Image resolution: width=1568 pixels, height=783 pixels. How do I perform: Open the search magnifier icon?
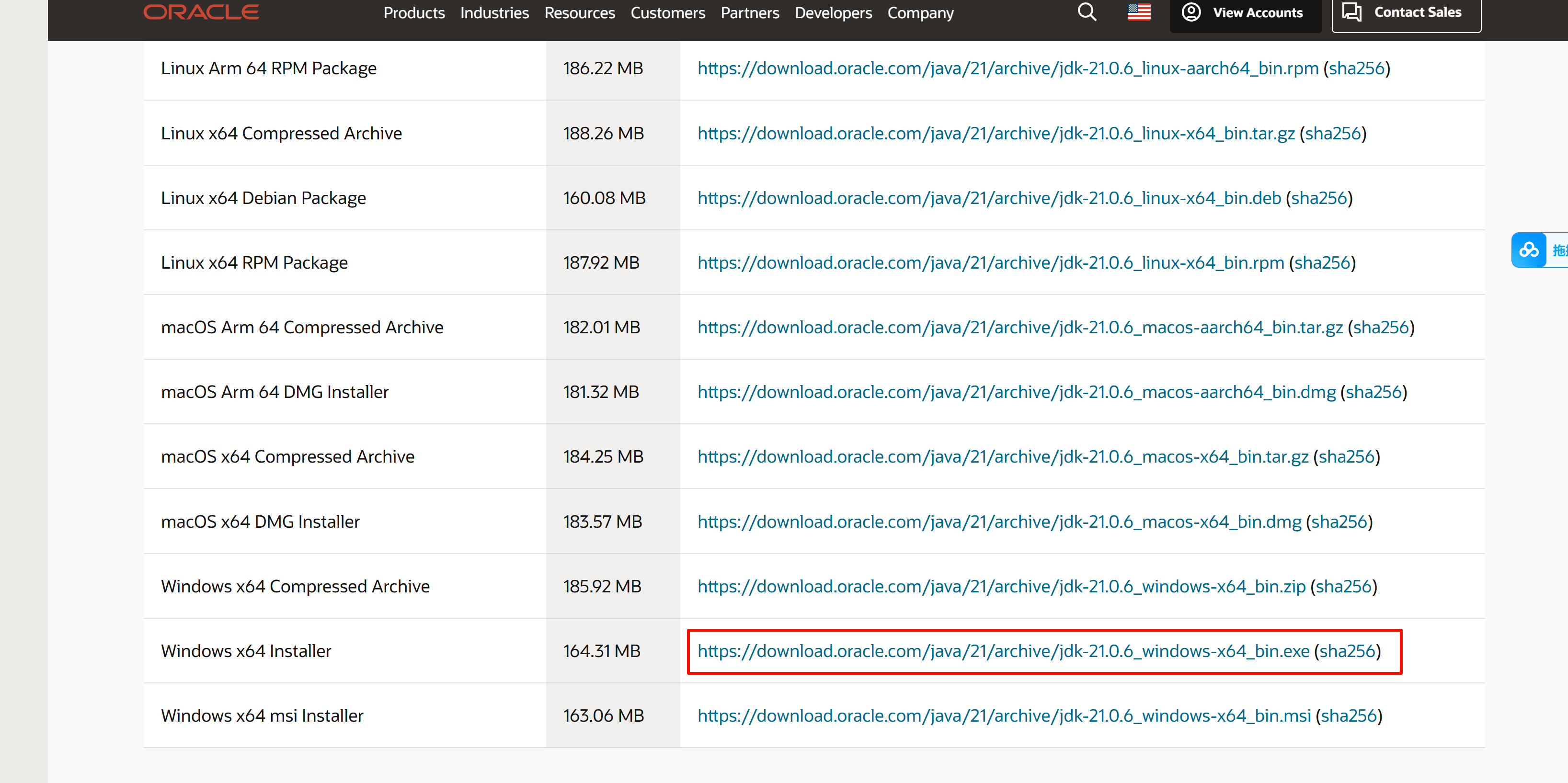pyautogui.click(x=1087, y=11)
